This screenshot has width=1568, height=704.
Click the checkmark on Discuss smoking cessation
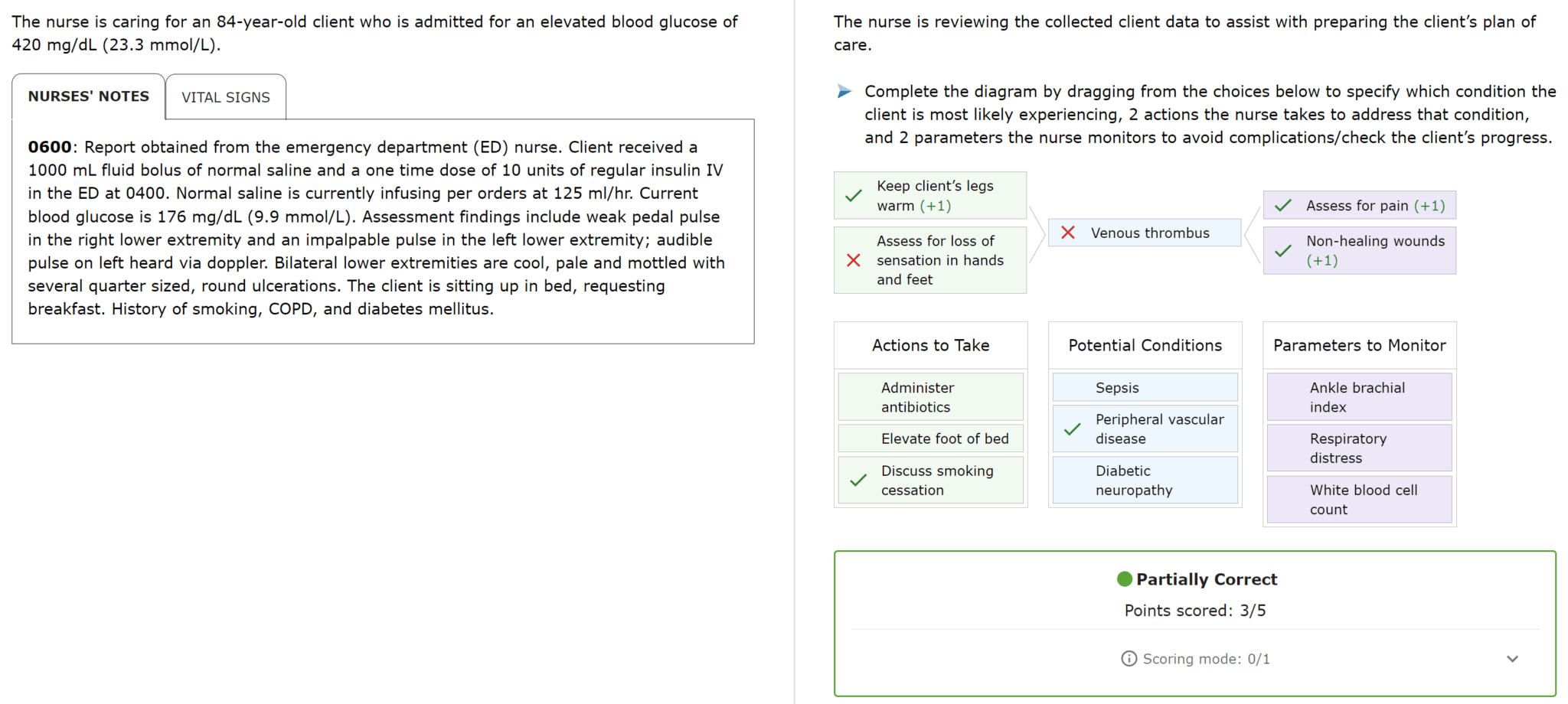coord(857,480)
